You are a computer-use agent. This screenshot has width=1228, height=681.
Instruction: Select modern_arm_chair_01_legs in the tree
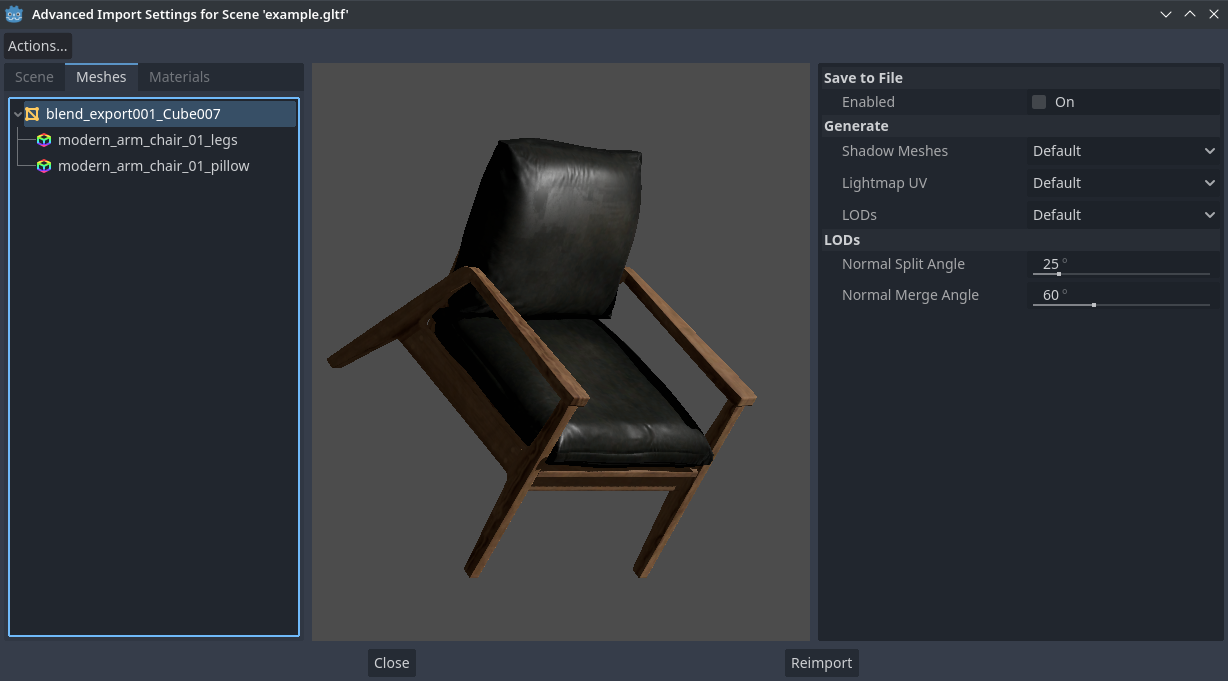point(147,140)
